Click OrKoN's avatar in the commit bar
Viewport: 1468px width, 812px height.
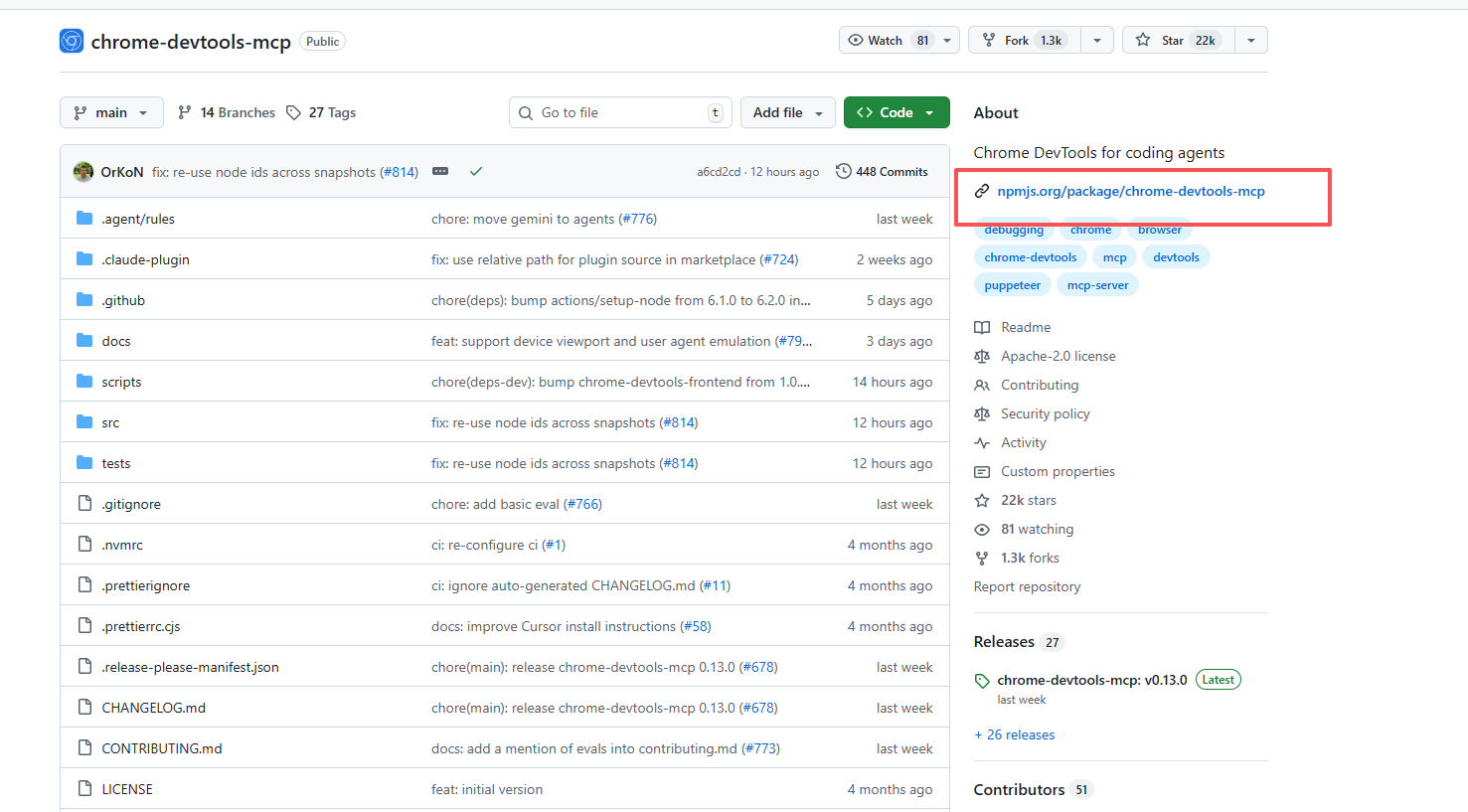(x=83, y=172)
